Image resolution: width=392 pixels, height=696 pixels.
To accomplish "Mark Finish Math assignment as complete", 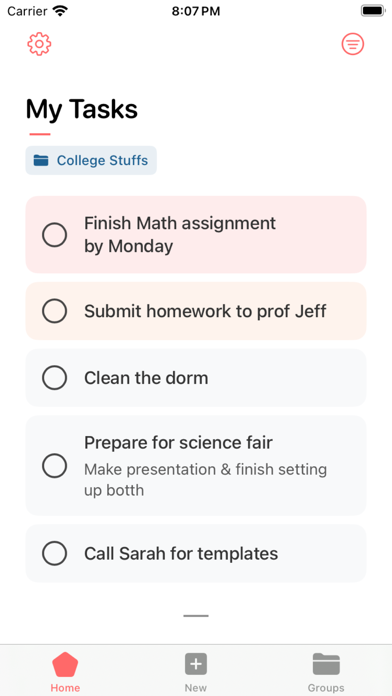I will pyautogui.click(x=55, y=235).
